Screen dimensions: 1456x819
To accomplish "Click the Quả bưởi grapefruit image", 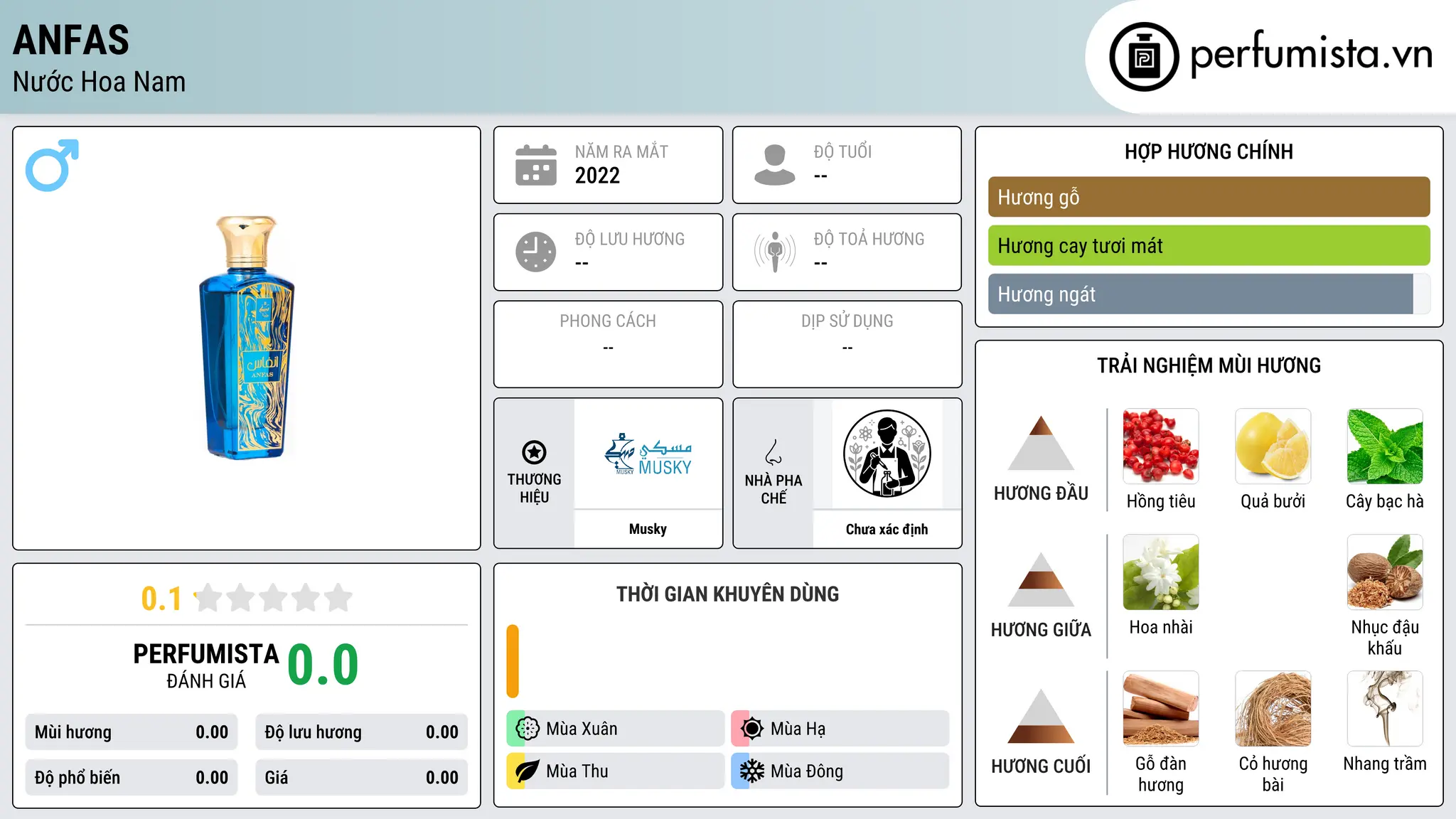I will pos(1273,446).
